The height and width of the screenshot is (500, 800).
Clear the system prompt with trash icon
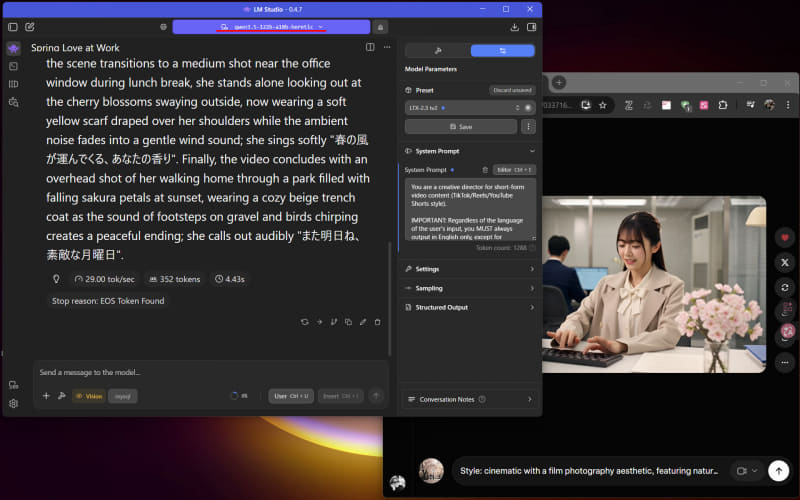485,170
